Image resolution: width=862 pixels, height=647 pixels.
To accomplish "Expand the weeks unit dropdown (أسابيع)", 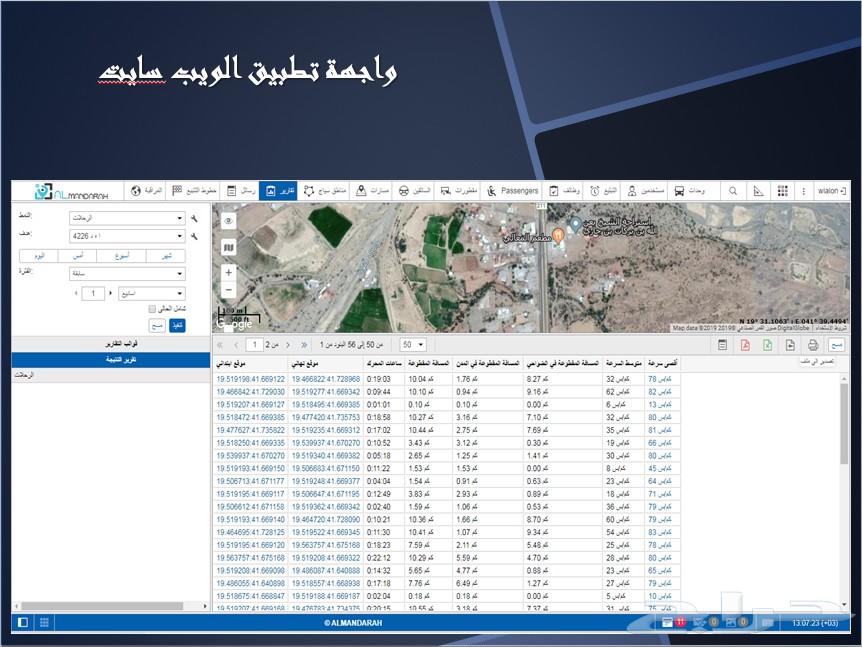I will [x=152, y=293].
